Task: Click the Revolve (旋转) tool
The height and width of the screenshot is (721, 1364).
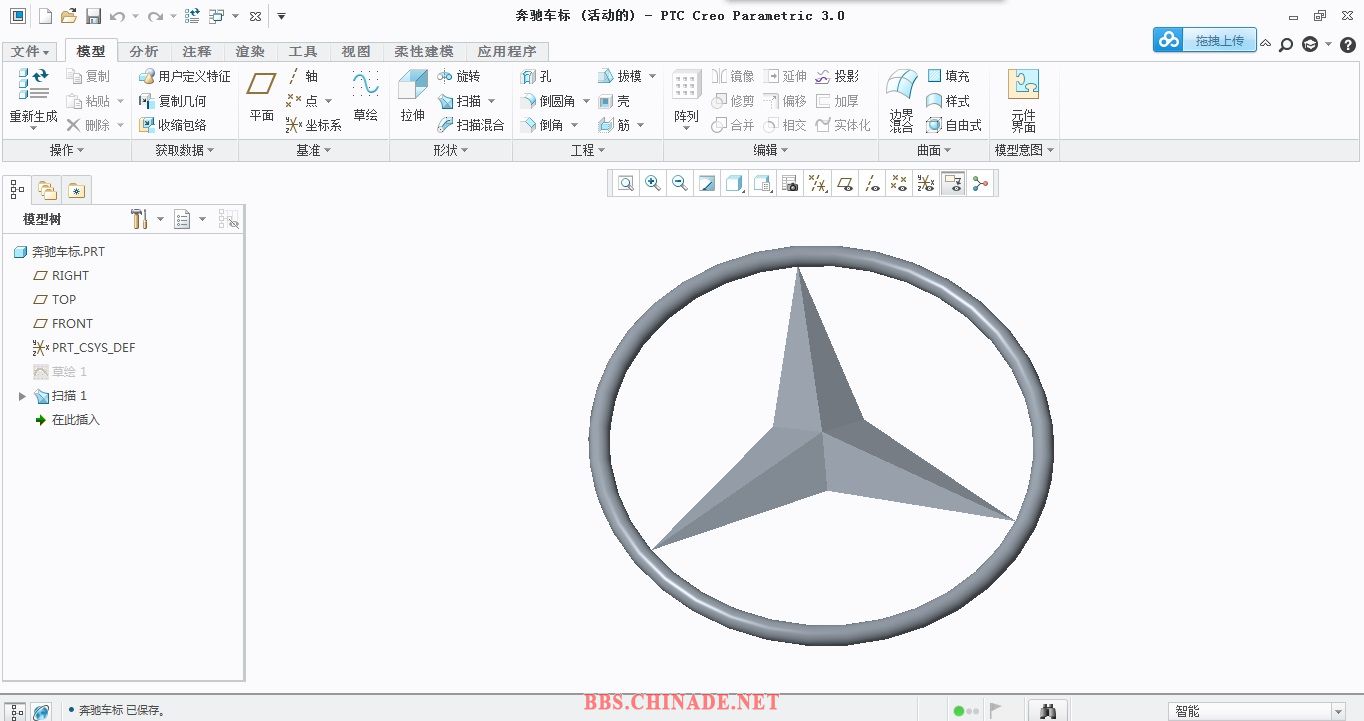Action: coord(459,76)
